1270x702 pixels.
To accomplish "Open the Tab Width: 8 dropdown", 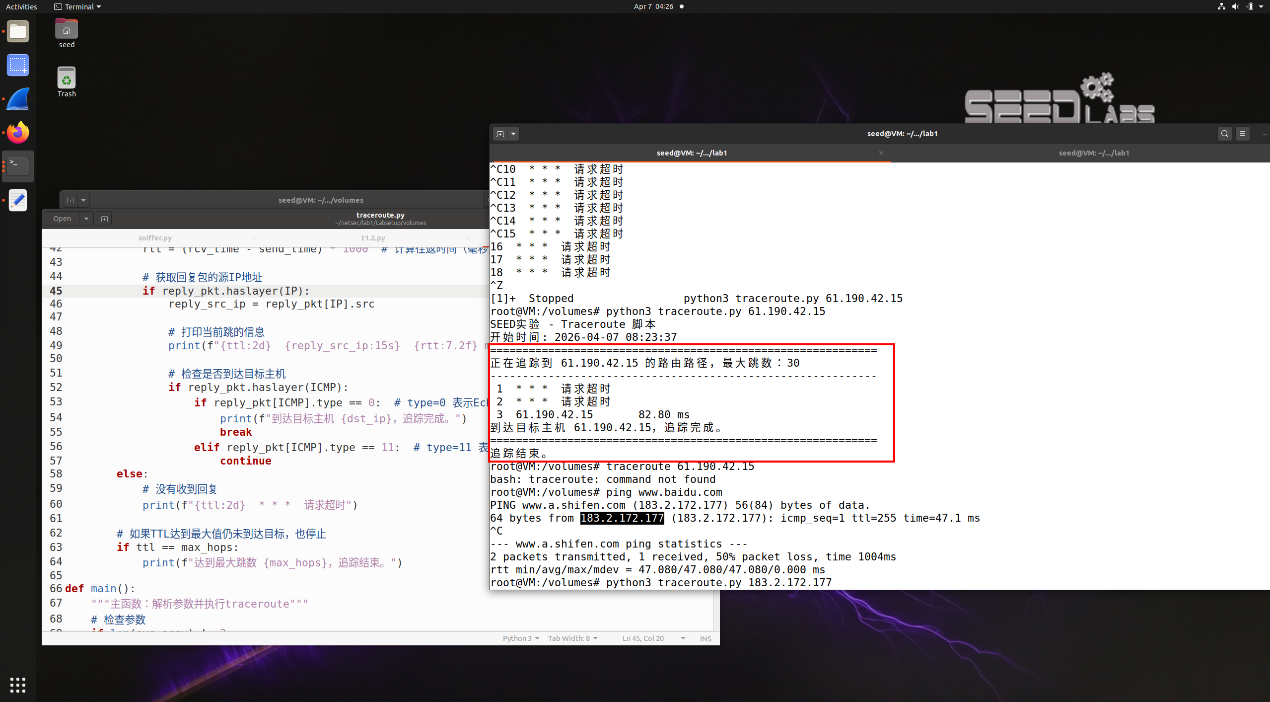I will point(573,638).
